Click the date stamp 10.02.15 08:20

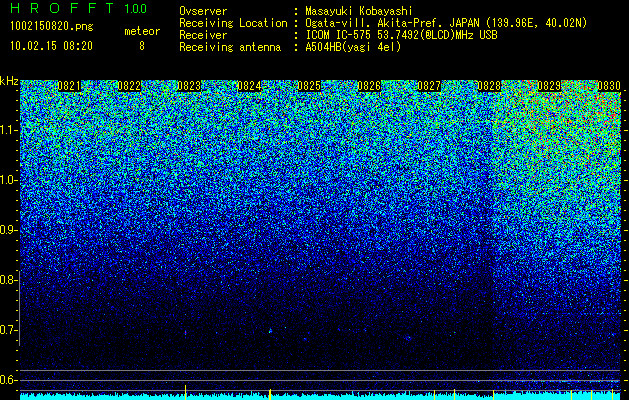[51, 46]
